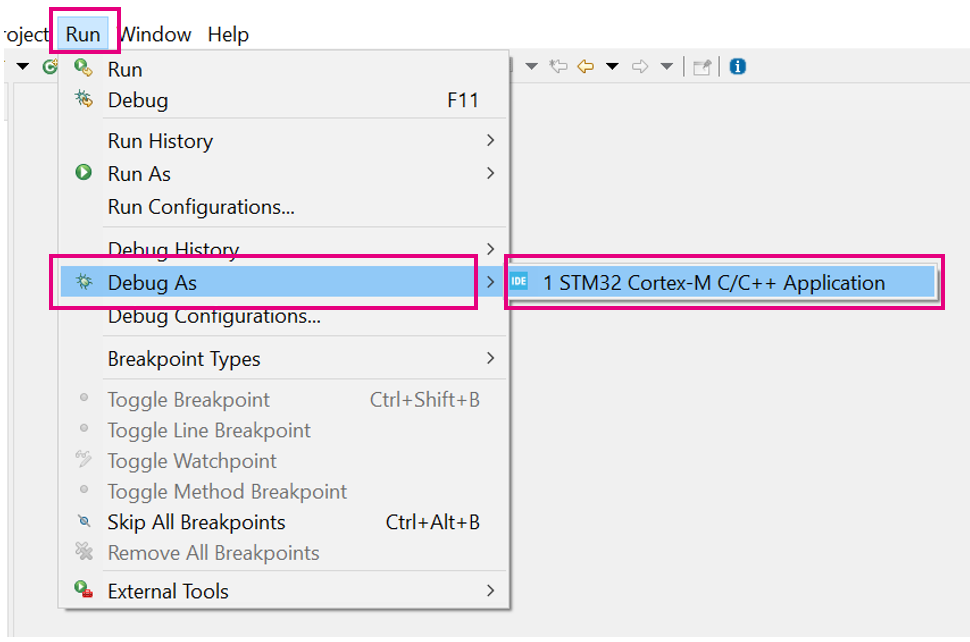
Task: Open the back navigation dropdown arrow
Action: 614,67
